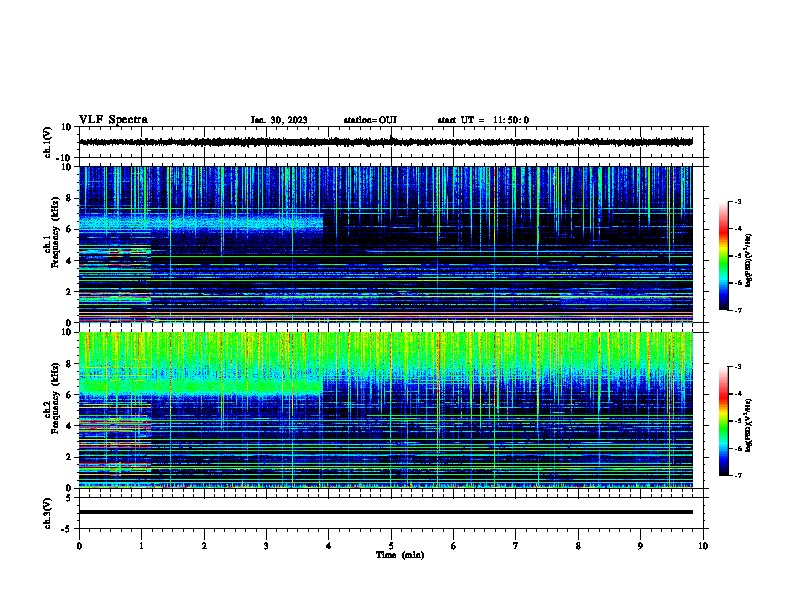792x612 pixels.
Task: Click the time axis tick label "1"
Action: tap(141, 546)
